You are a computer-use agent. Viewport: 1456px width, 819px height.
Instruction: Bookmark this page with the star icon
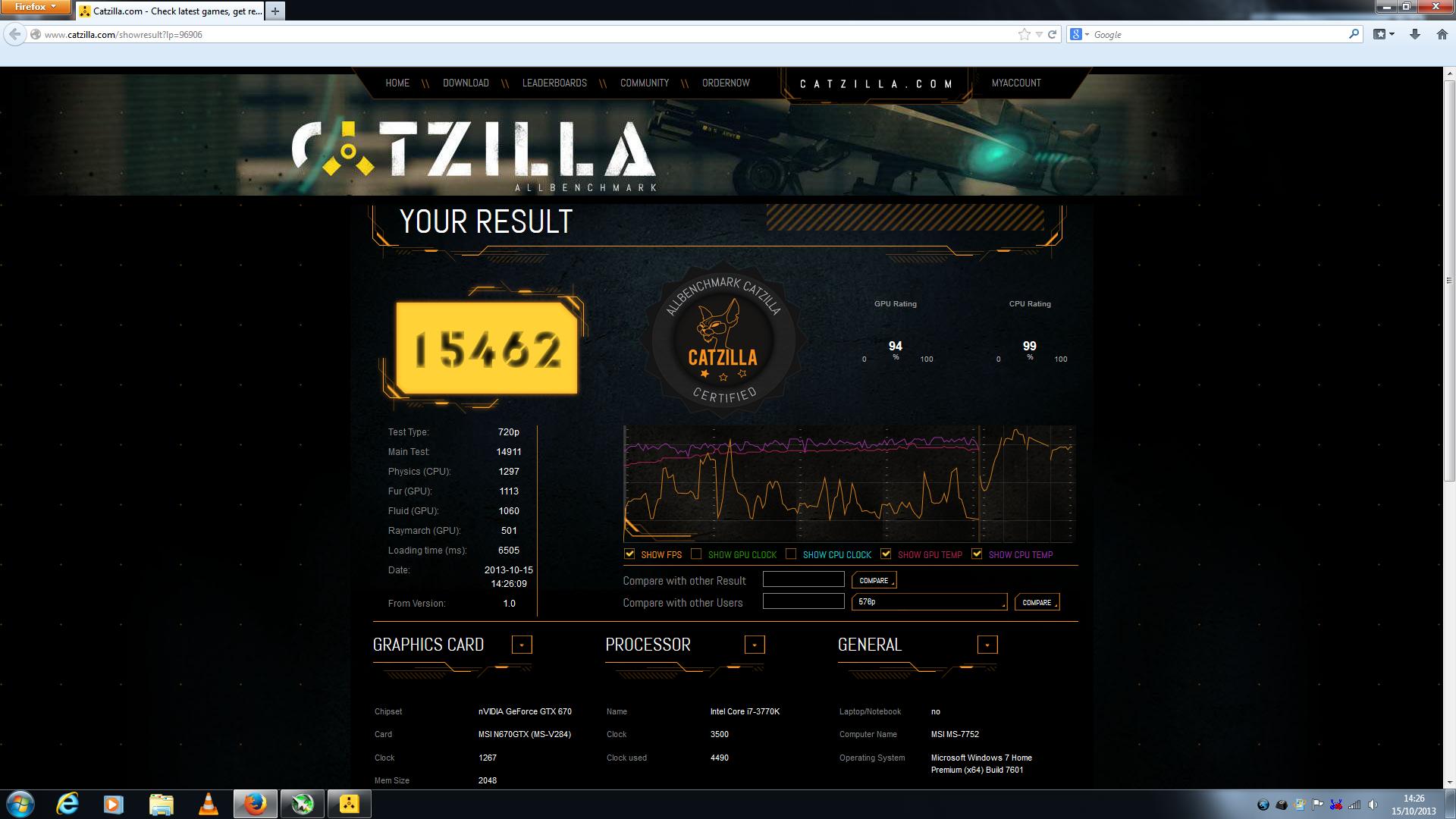pos(1024,34)
